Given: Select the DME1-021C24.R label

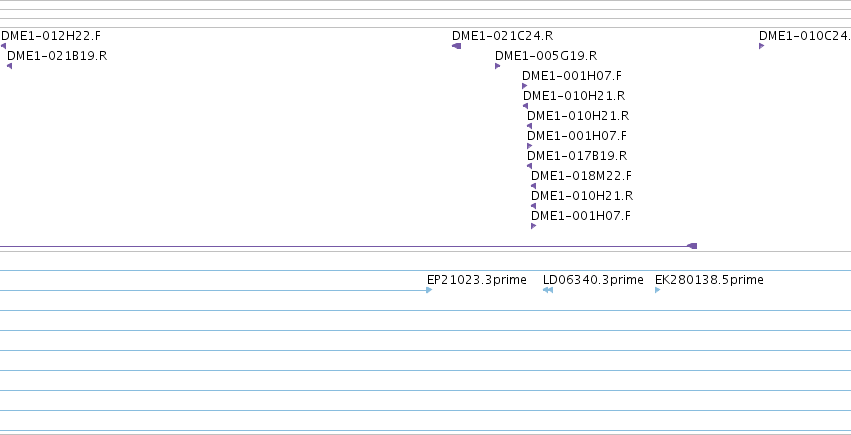Looking at the screenshot, I should pyautogui.click(x=503, y=36).
